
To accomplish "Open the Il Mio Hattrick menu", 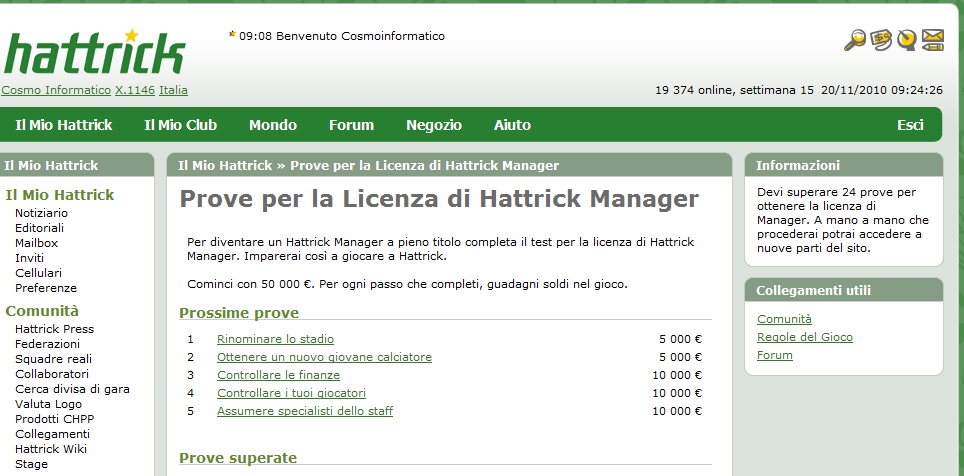I will tap(63, 125).
